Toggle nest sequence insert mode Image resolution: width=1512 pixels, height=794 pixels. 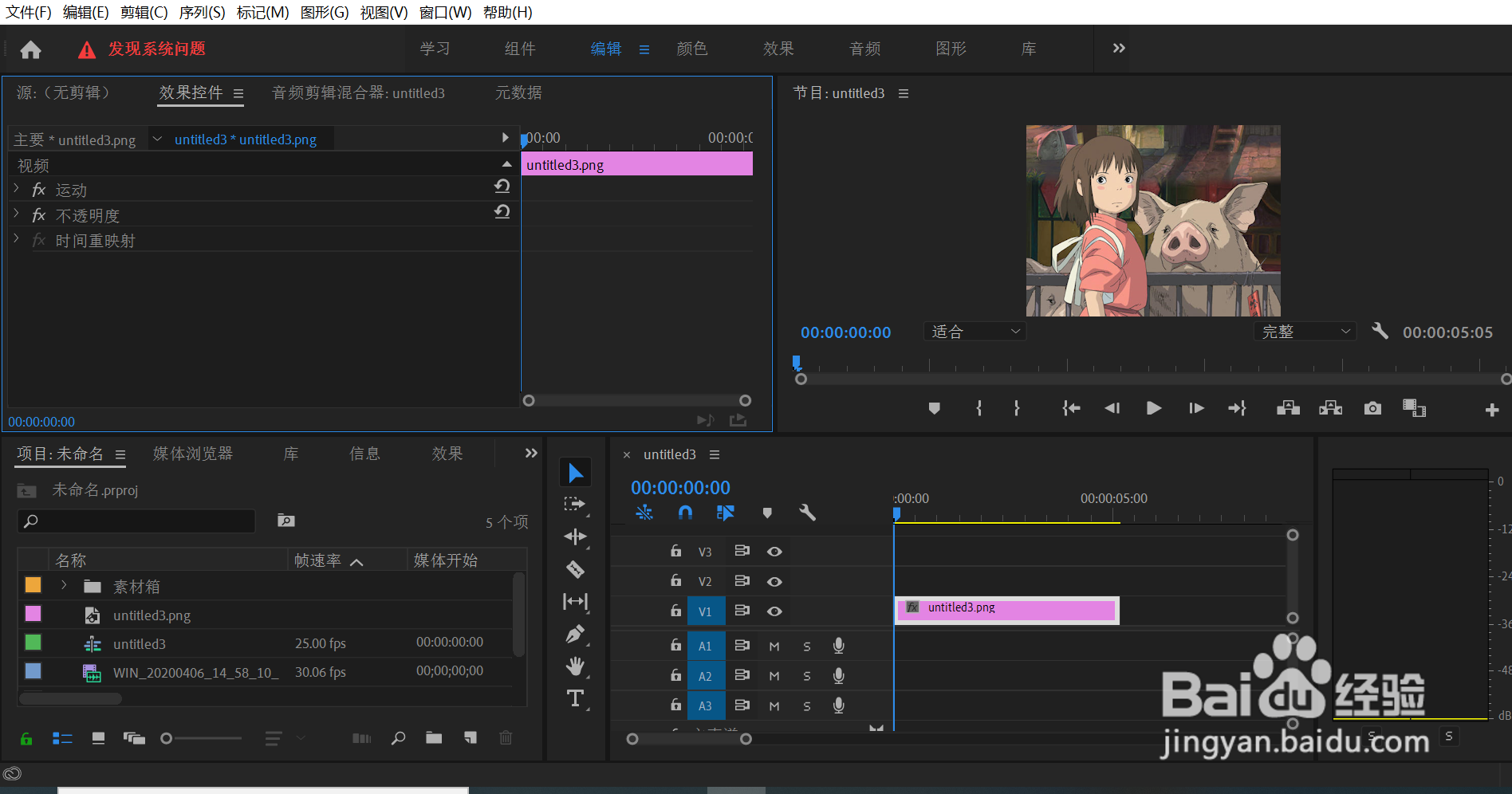pyautogui.click(x=644, y=513)
